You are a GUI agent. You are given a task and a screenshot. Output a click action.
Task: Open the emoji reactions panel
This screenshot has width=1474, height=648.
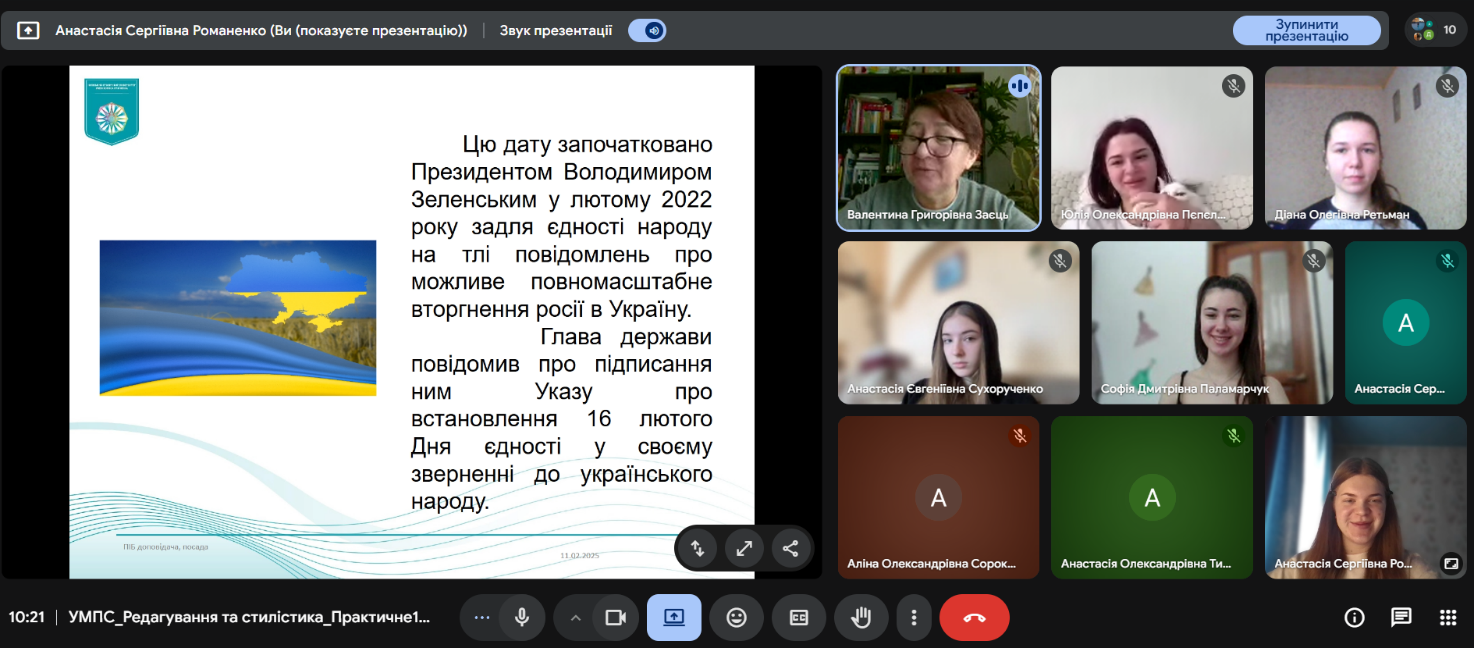pyautogui.click(x=736, y=618)
